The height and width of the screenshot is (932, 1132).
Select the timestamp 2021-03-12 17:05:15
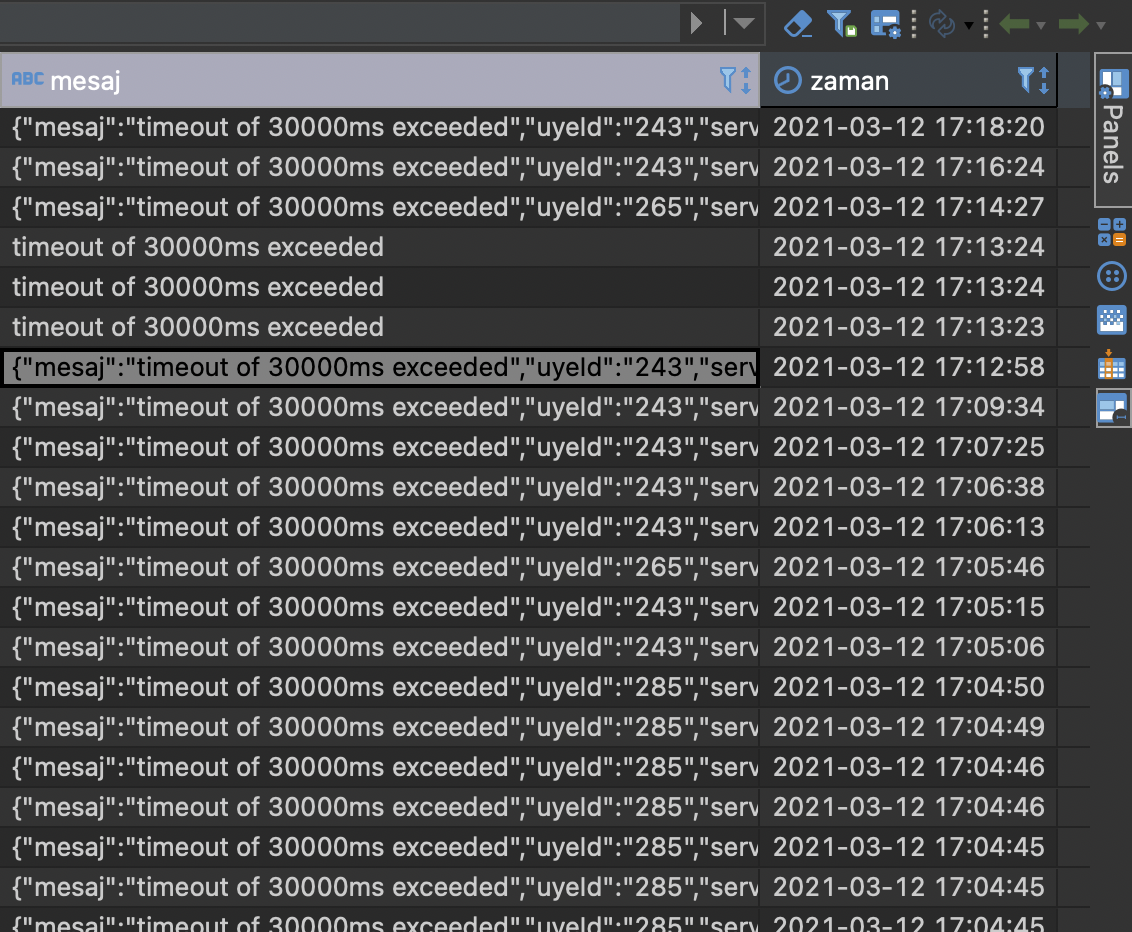908,608
